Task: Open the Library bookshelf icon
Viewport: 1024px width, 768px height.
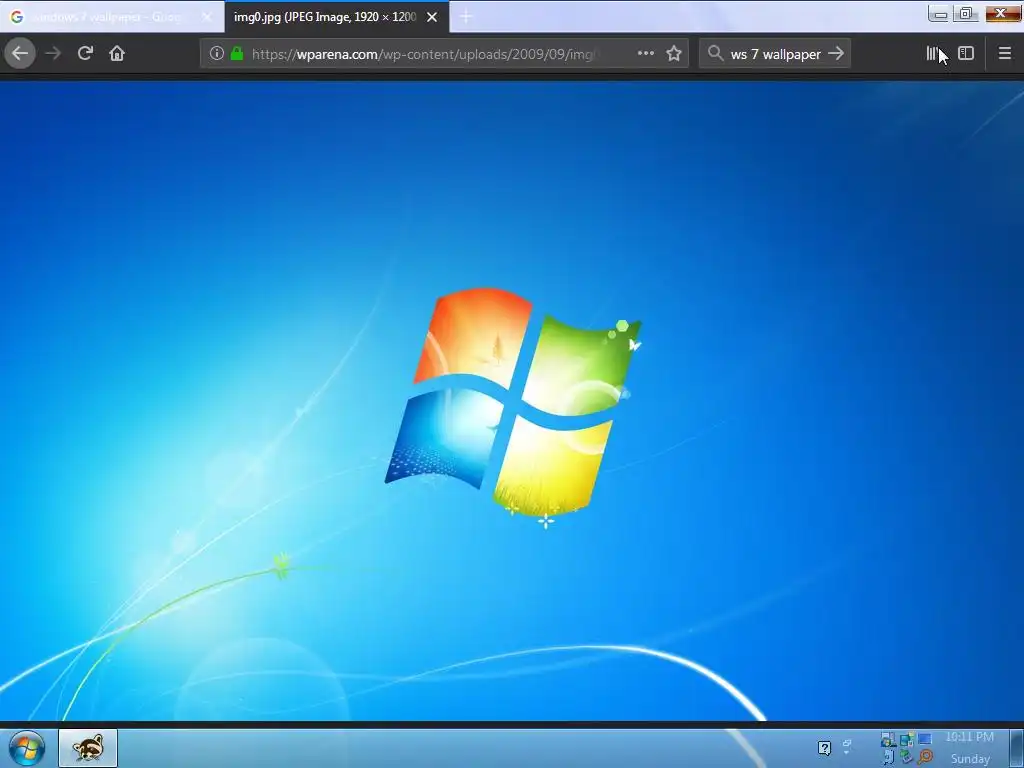Action: pyautogui.click(x=934, y=54)
